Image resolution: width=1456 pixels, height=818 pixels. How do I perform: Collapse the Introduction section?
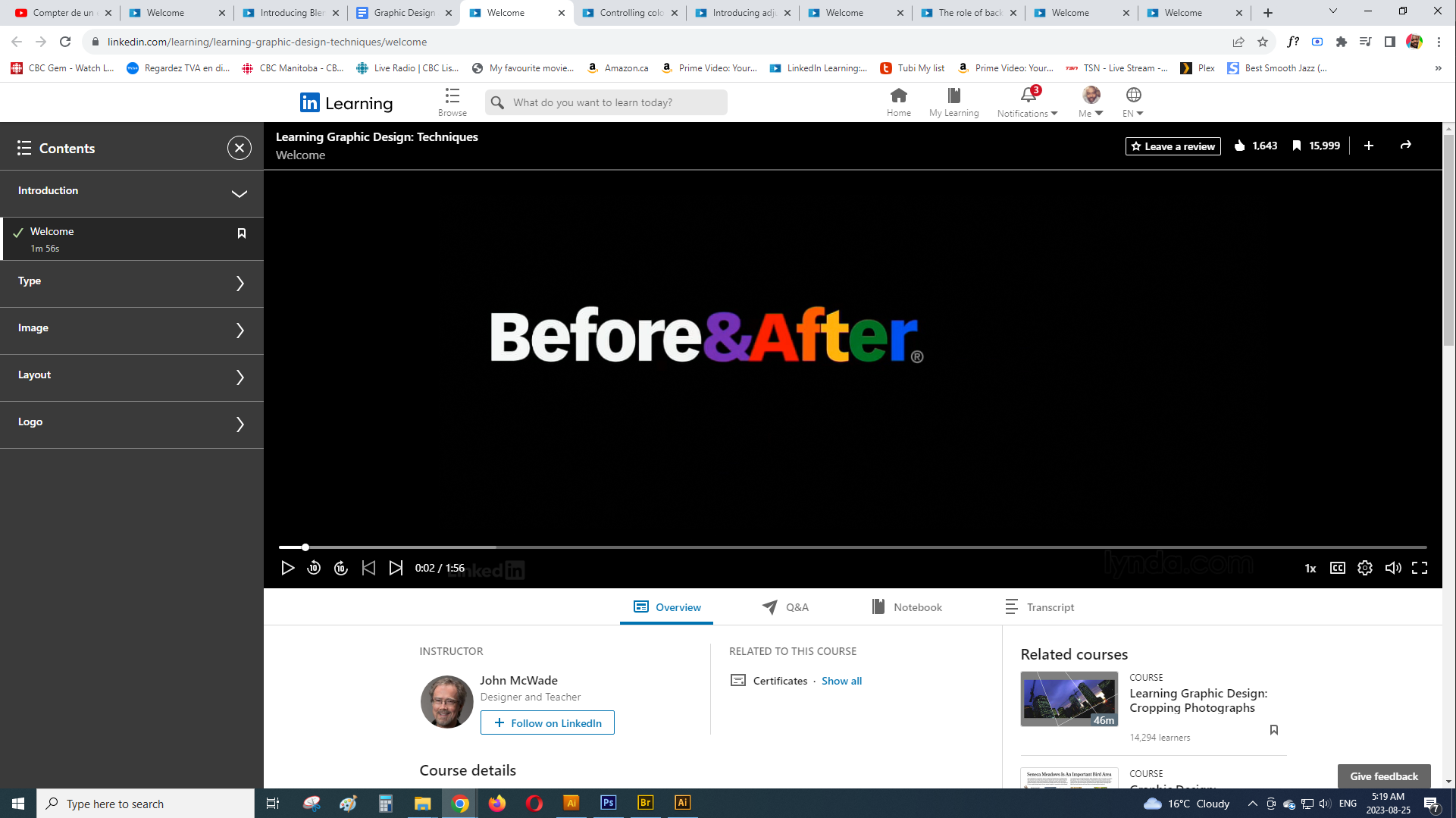(x=239, y=194)
